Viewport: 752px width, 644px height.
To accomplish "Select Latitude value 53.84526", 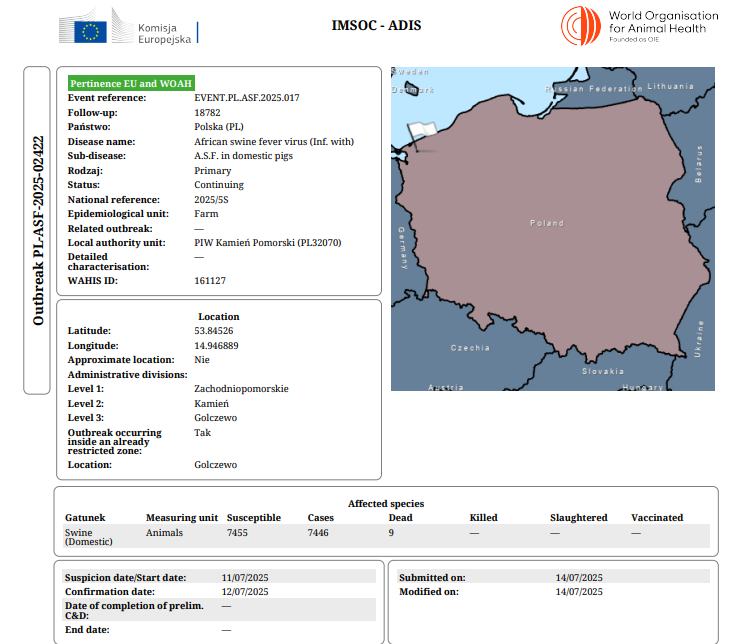I will (x=213, y=331).
